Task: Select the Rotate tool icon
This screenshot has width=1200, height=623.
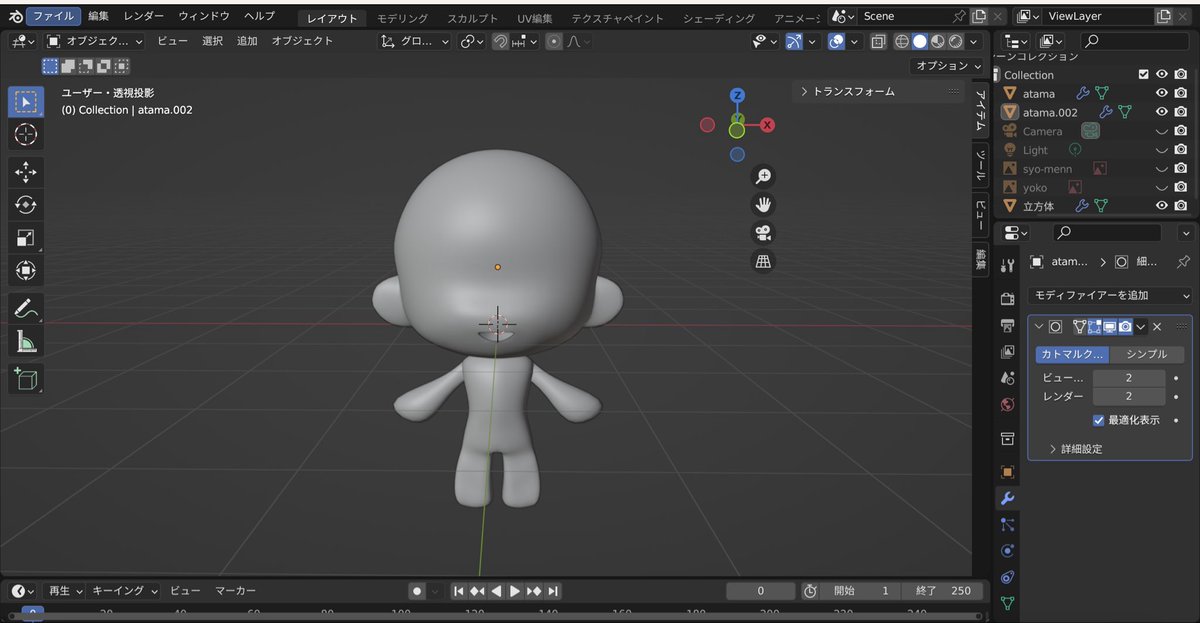Action: [x=26, y=205]
